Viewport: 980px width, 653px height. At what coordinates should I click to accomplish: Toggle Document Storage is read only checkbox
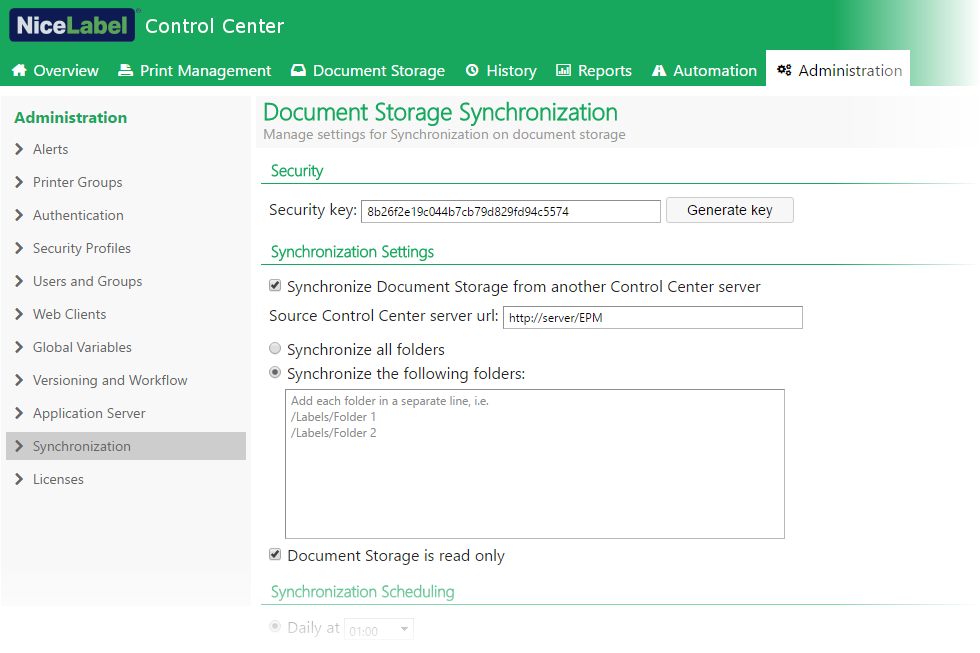click(x=275, y=554)
